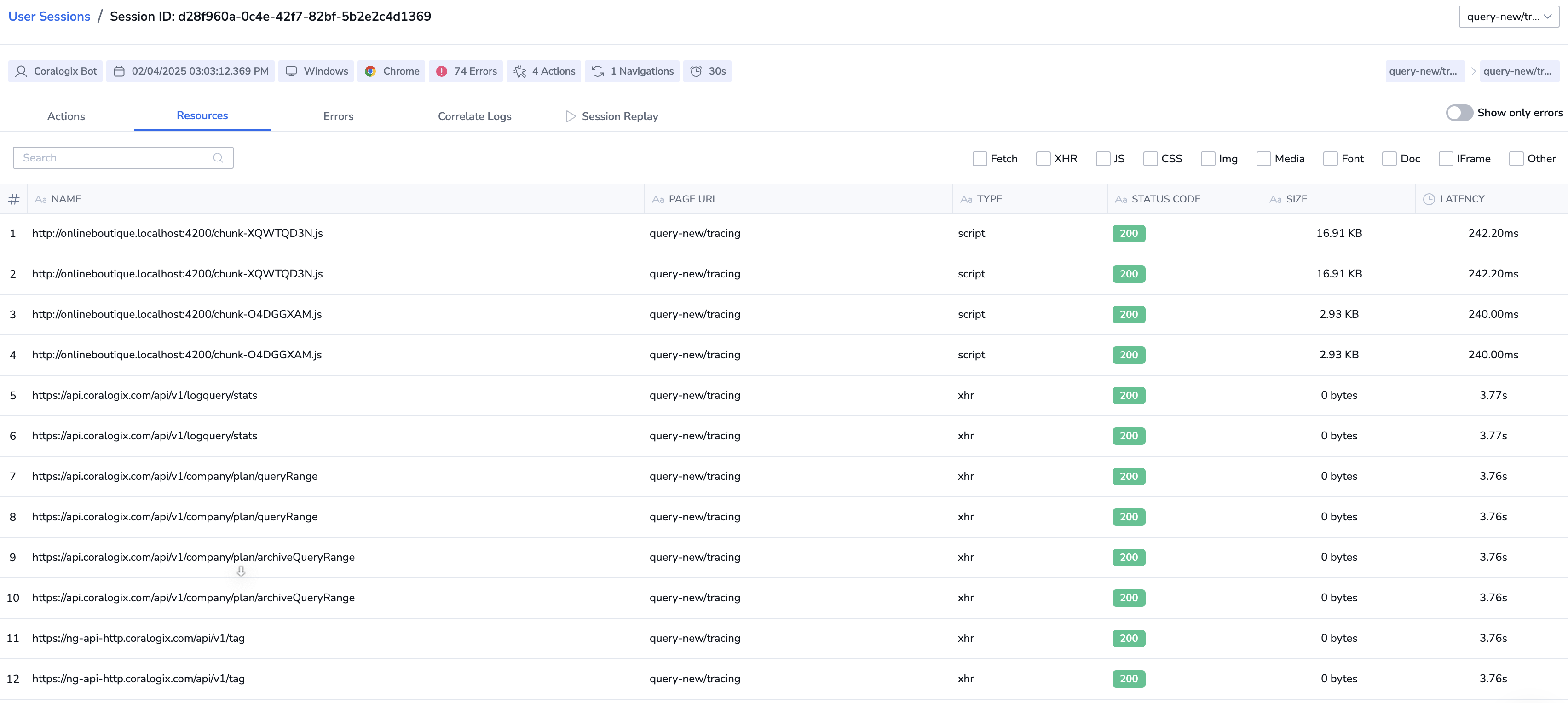Check the Doc filter checkbox
1568x703 pixels.
click(x=1389, y=159)
